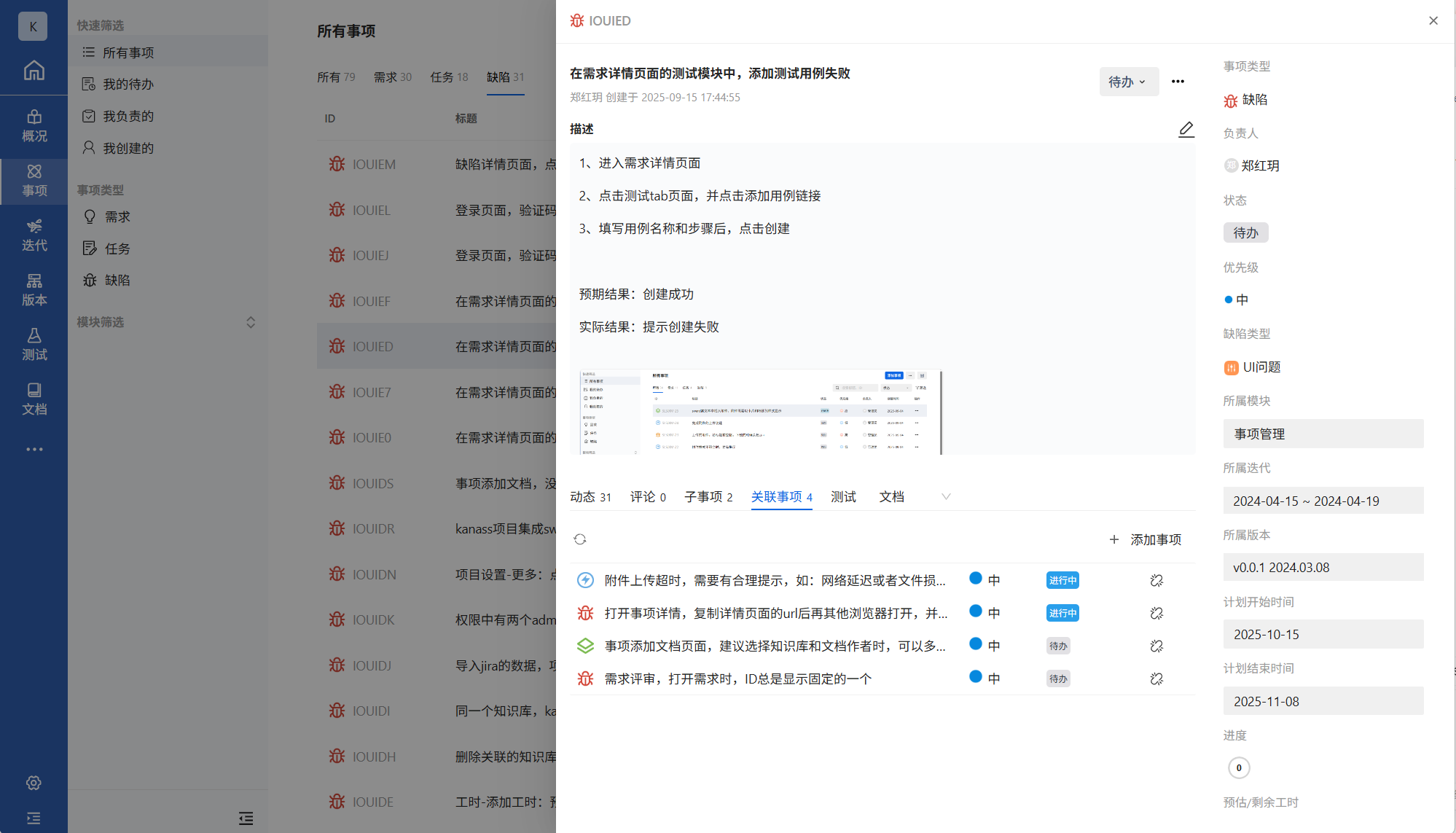Open the screenshot thumbnail in description
The image size is (1456, 833).
pyautogui.click(x=760, y=412)
